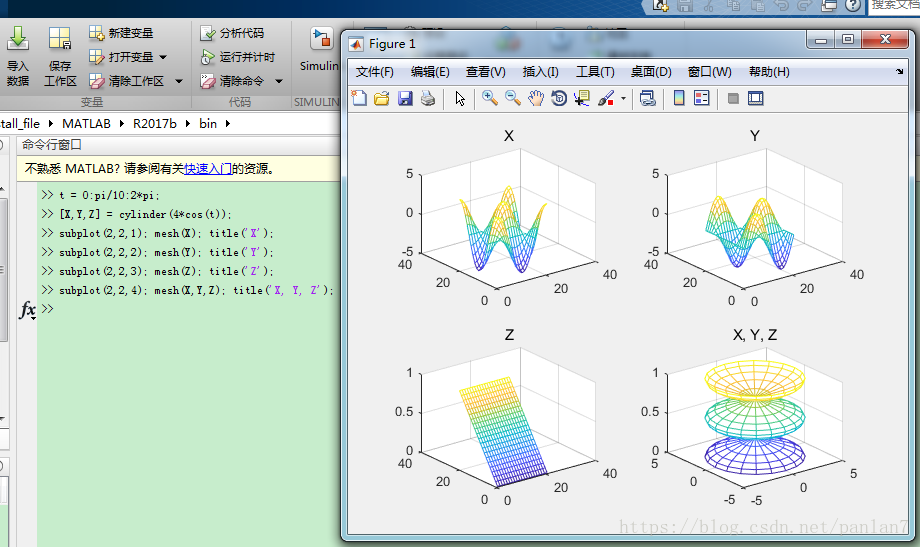
Task: Toggle the Edit Plot arrow tool
Action: coord(460,98)
